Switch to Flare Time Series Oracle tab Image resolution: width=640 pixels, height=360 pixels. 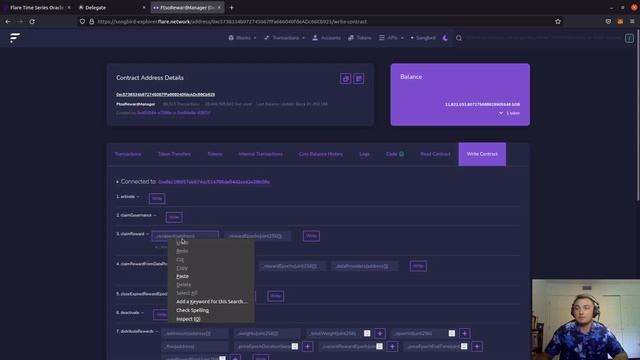[38, 7]
